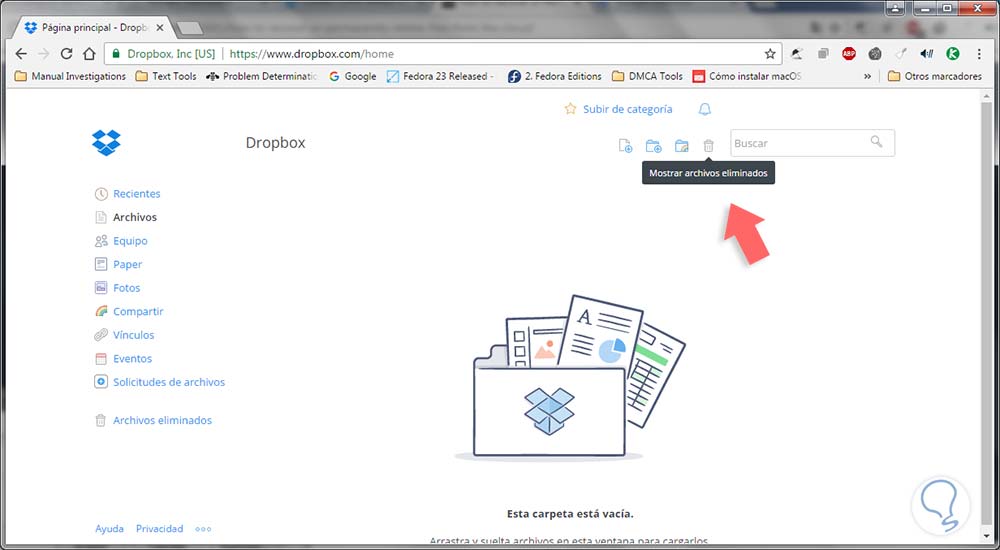Screen dimensions: 1000x550
Task: Click the browser home icon
Action: [89, 54]
